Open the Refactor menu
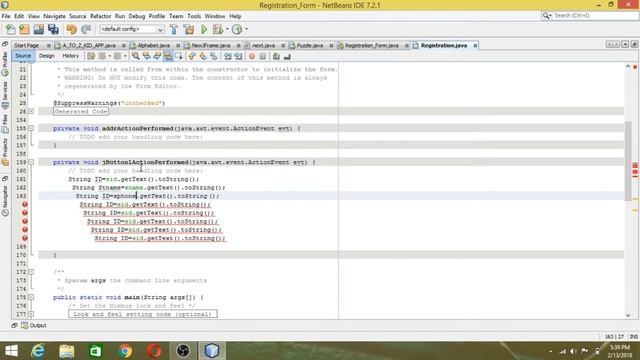The height and width of the screenshot is (360, 640). 100,16
